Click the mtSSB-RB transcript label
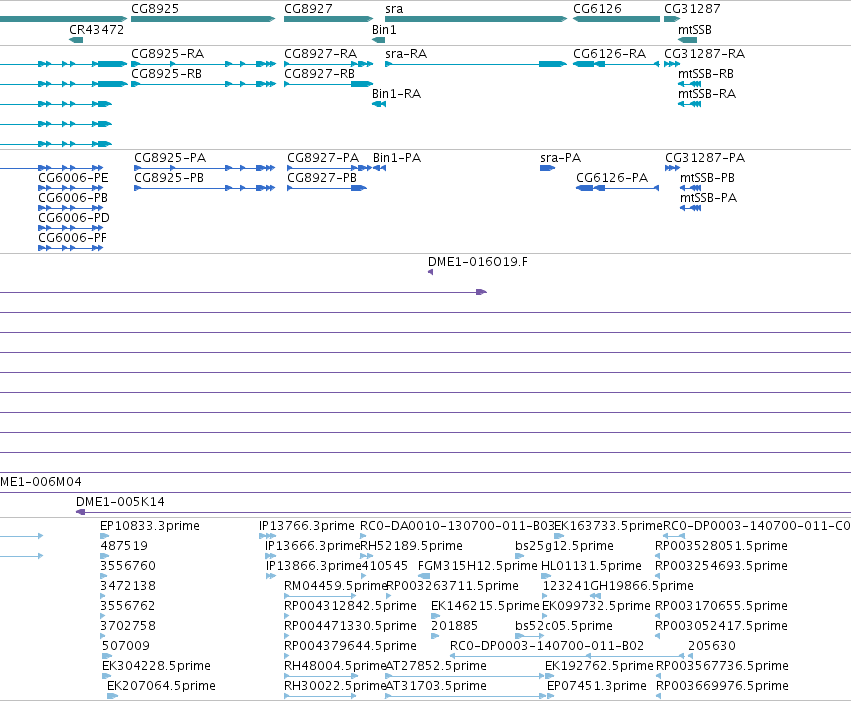This screenshot has width=851, height=701. [706, 74]
